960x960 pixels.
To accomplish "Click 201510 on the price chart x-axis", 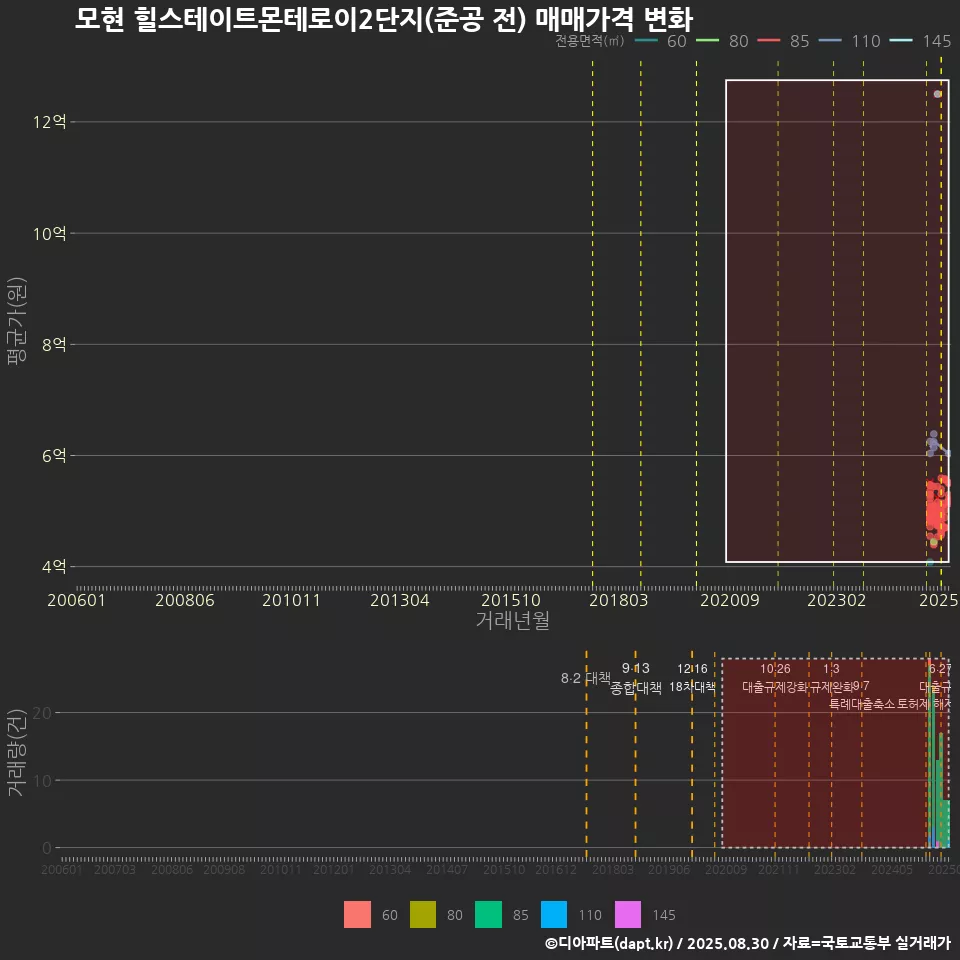I will click(511, 600).
